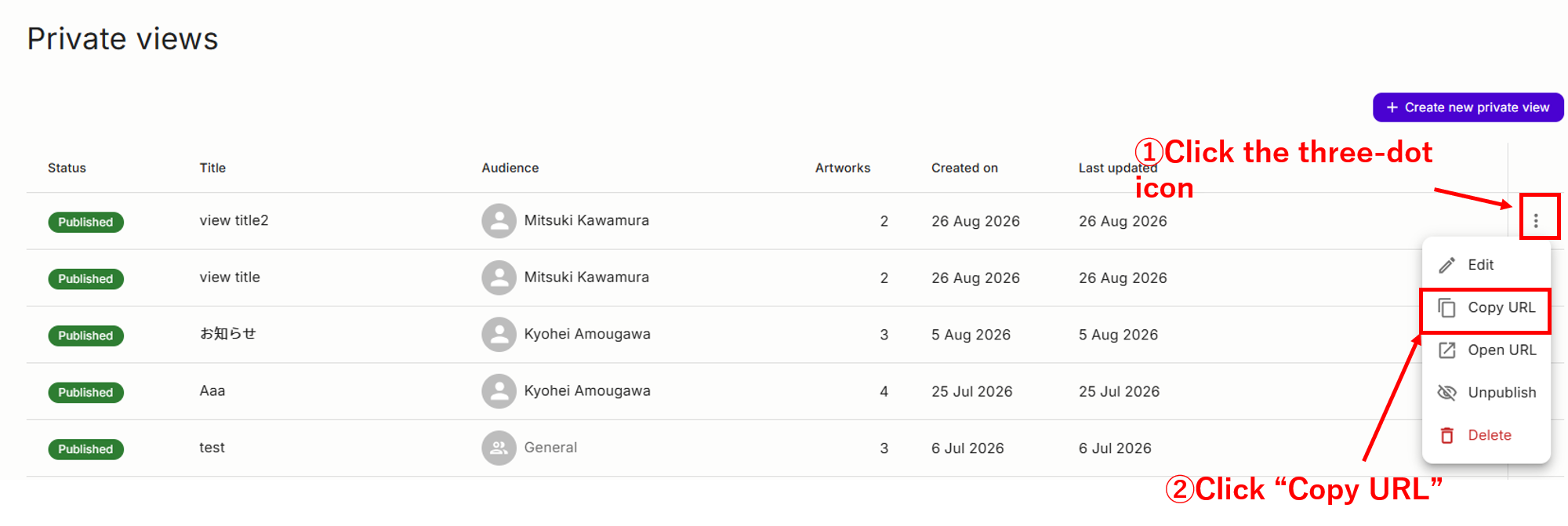Click the Status column header
The image size is (1568, 526).
pos(67,168)
